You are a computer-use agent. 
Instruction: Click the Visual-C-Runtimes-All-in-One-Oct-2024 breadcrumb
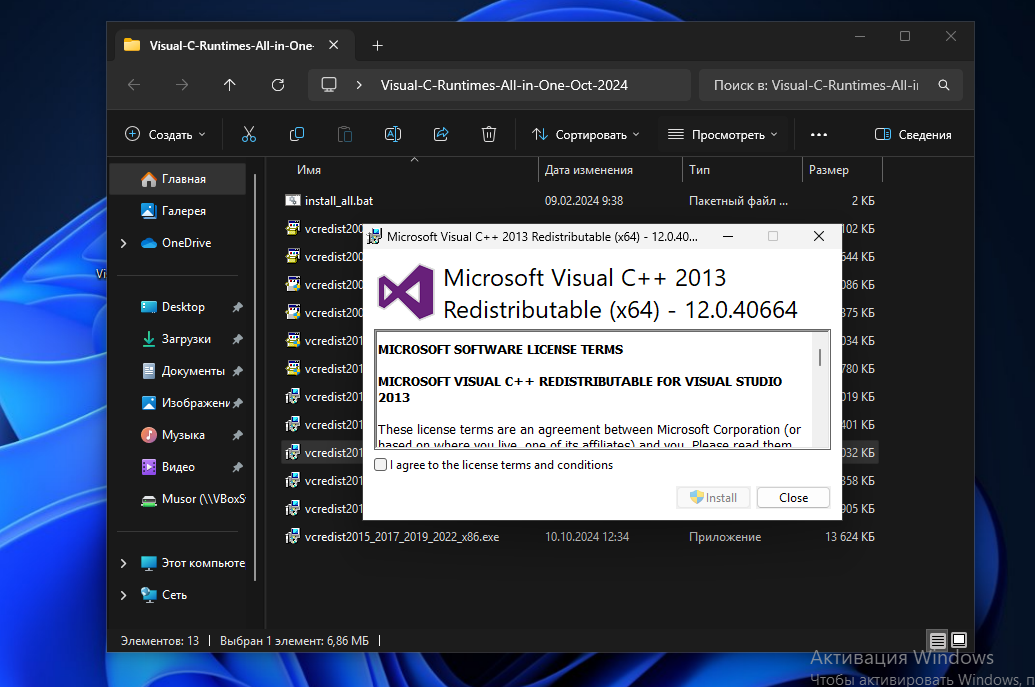point(504,85)
